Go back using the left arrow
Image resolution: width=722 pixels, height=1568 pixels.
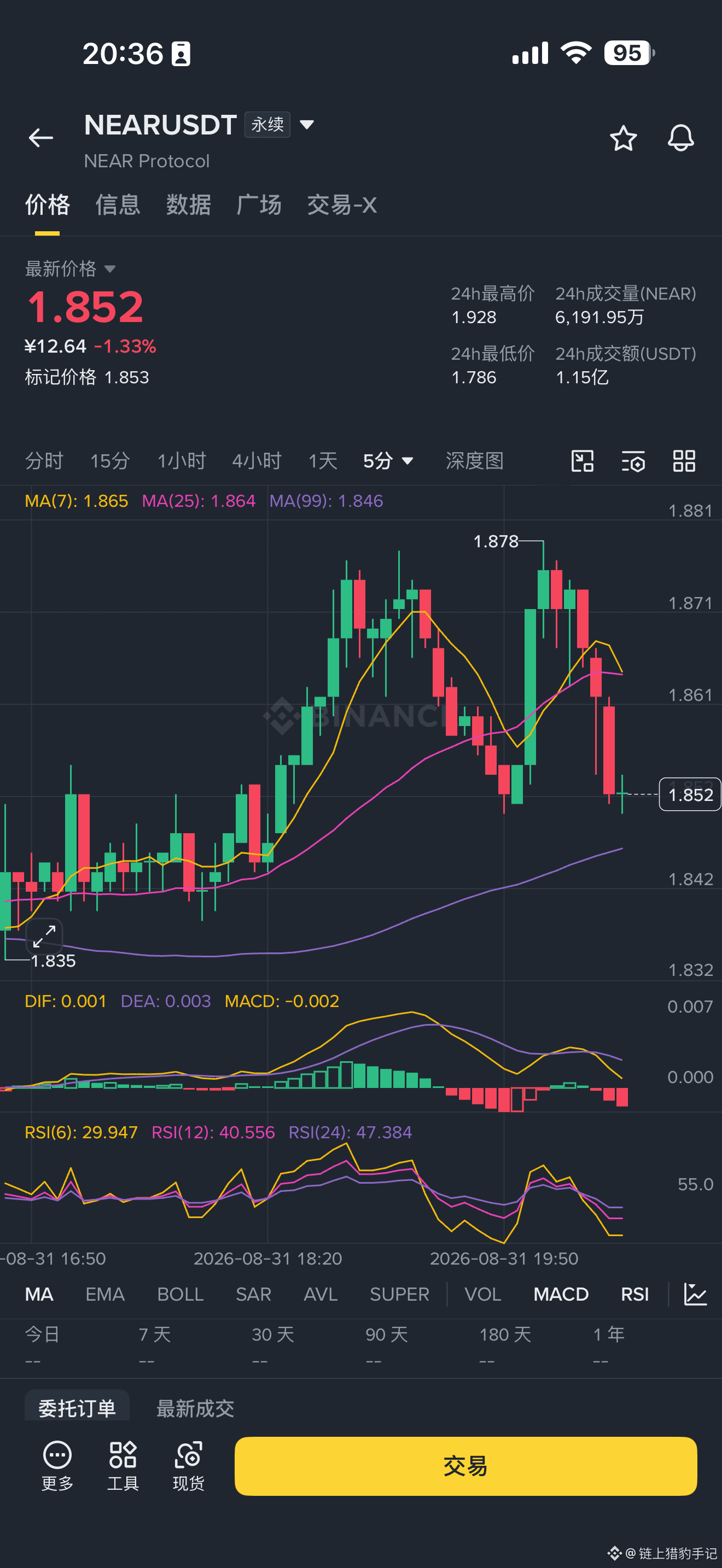tap(41, 138)
